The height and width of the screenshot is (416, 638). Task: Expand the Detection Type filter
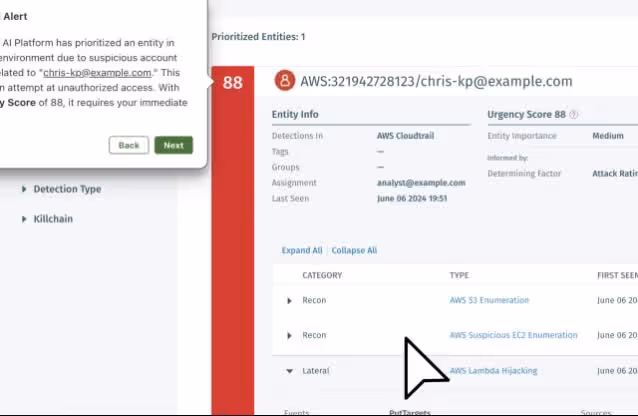pos(24,189)
